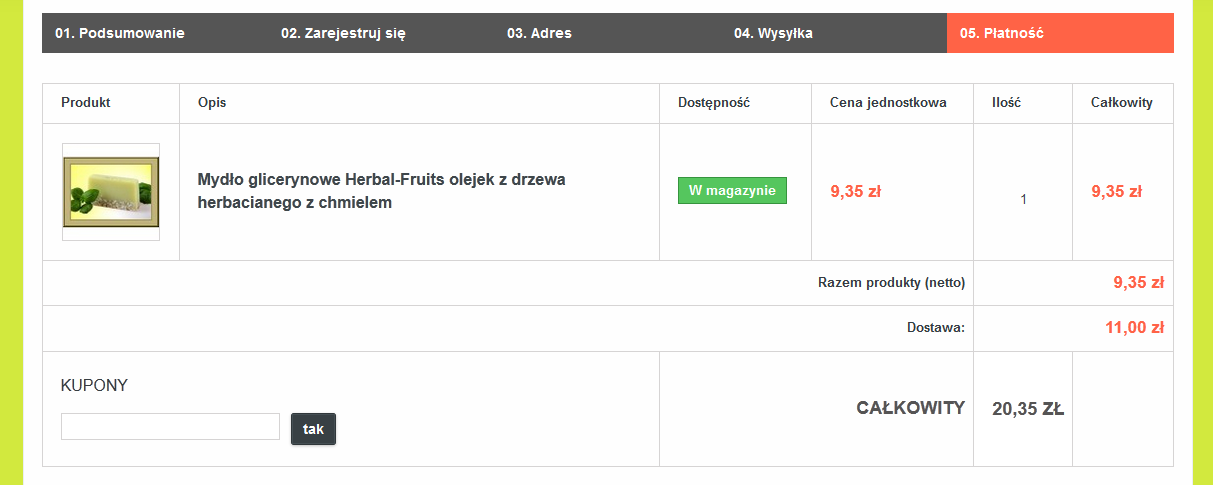1213x485 pixels.
Task: Select the 03. Adres step tab
Action: click(x=539, y=33)
